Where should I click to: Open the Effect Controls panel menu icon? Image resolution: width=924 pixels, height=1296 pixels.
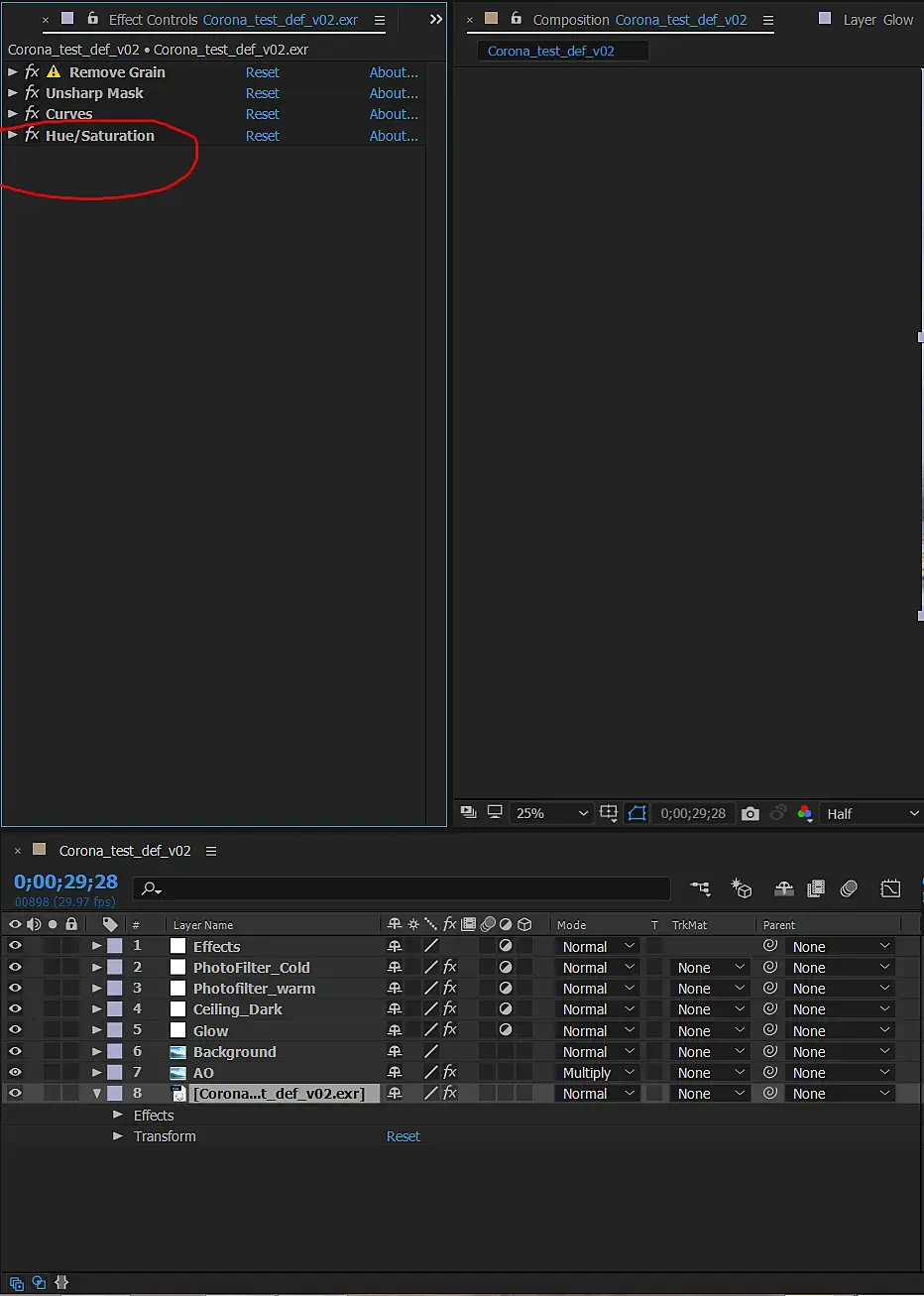pos(379,20)
